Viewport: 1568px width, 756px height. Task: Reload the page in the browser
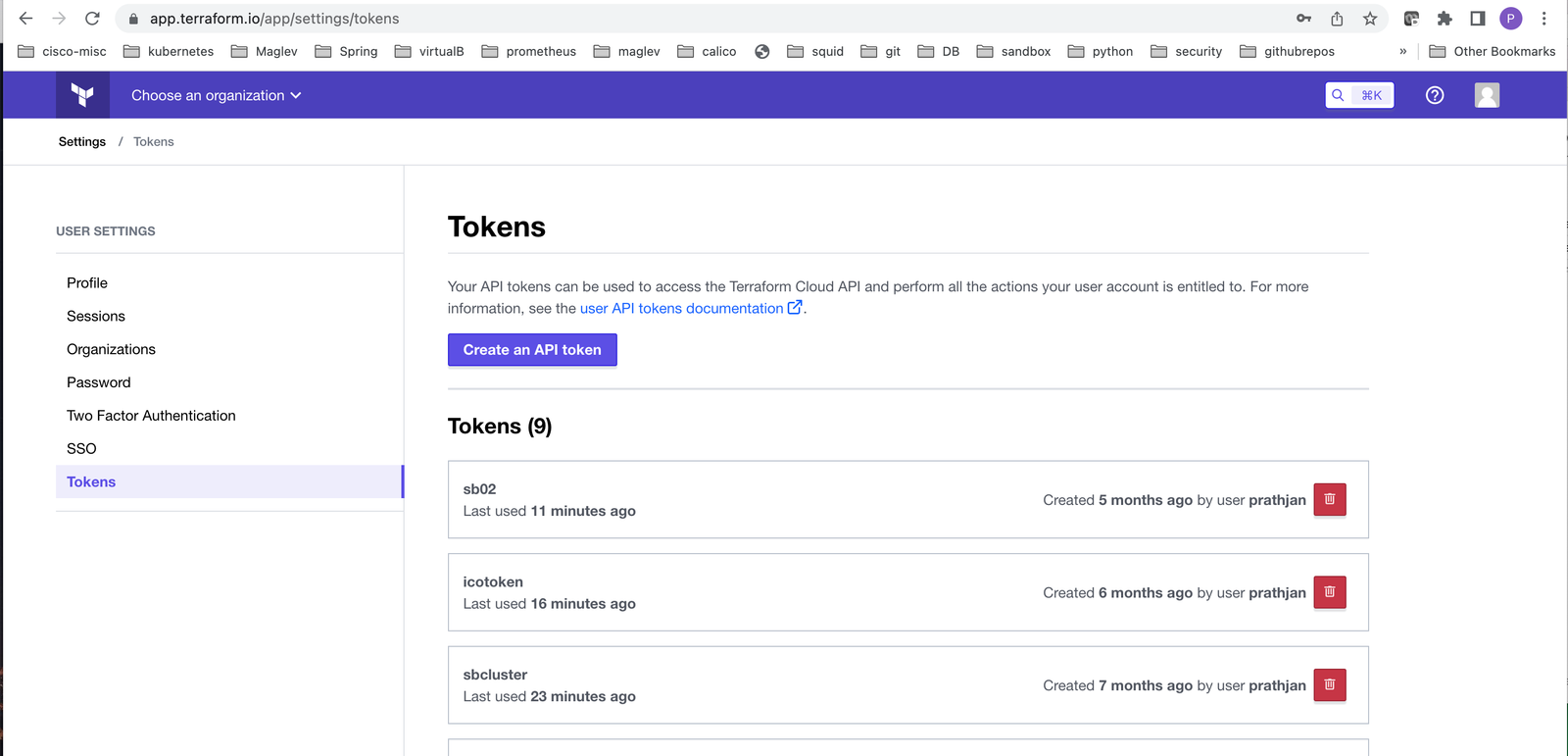(92, 19)
